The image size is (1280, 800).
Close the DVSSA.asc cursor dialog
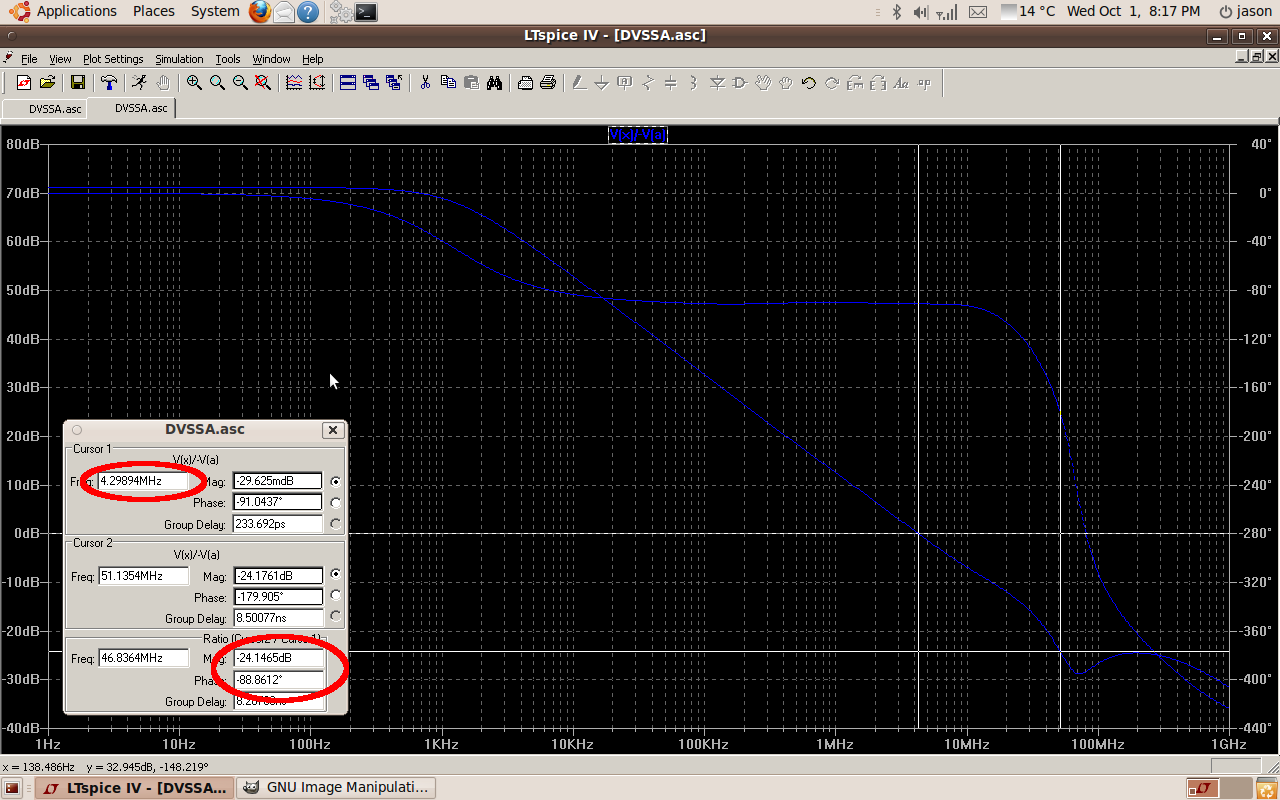333,430
